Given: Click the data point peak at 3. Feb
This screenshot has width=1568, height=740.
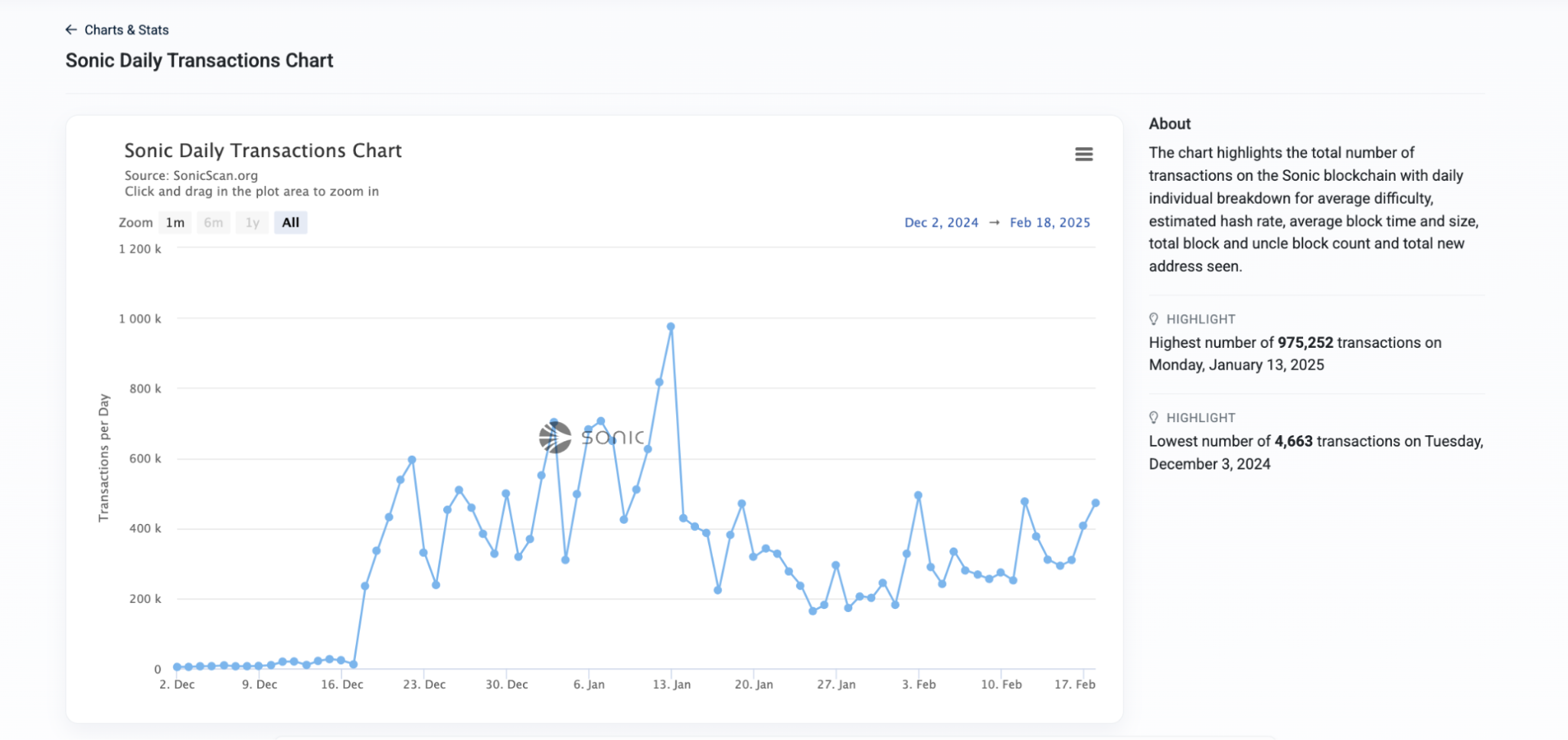Looking at the screenshot, I should pyautogui.click(x=918, y=496).
